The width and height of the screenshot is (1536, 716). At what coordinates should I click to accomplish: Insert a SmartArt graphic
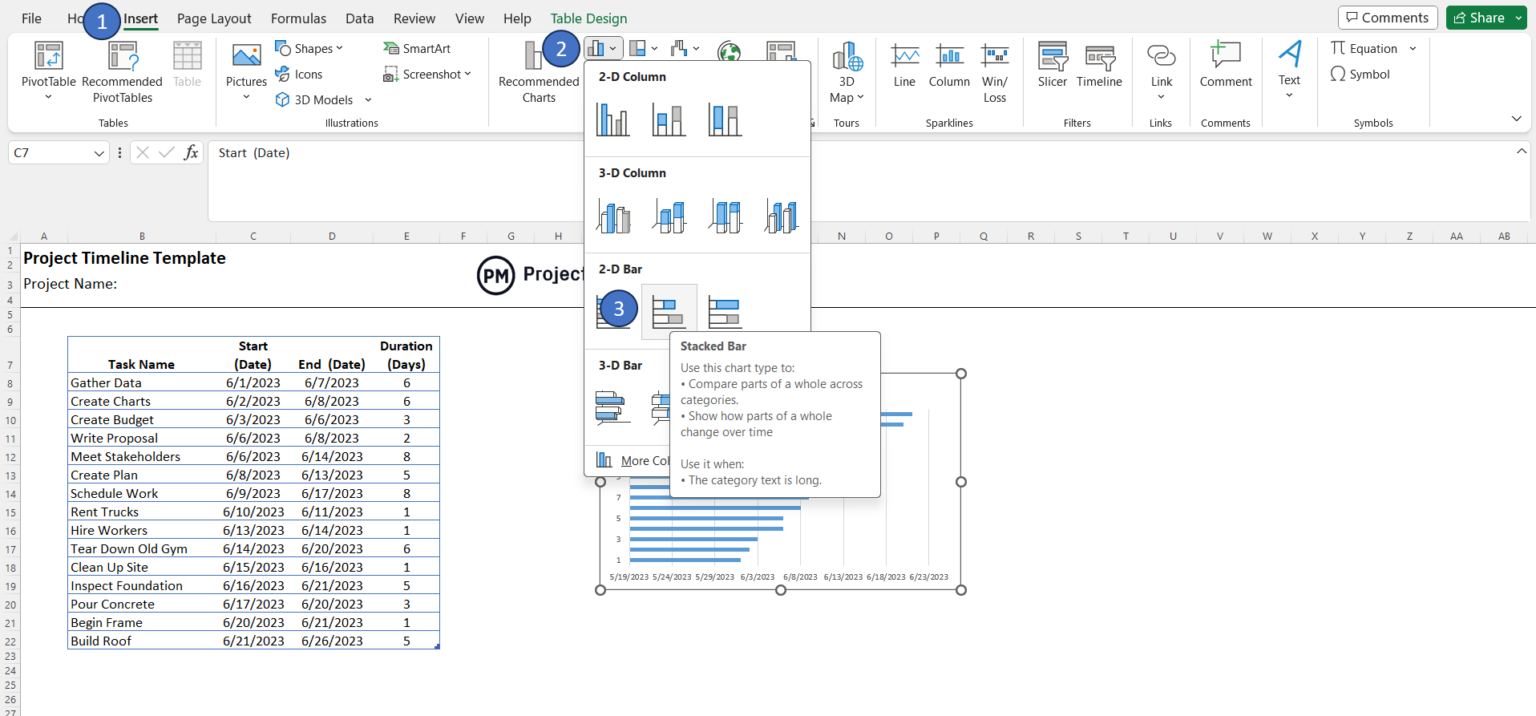click(416, 47)
